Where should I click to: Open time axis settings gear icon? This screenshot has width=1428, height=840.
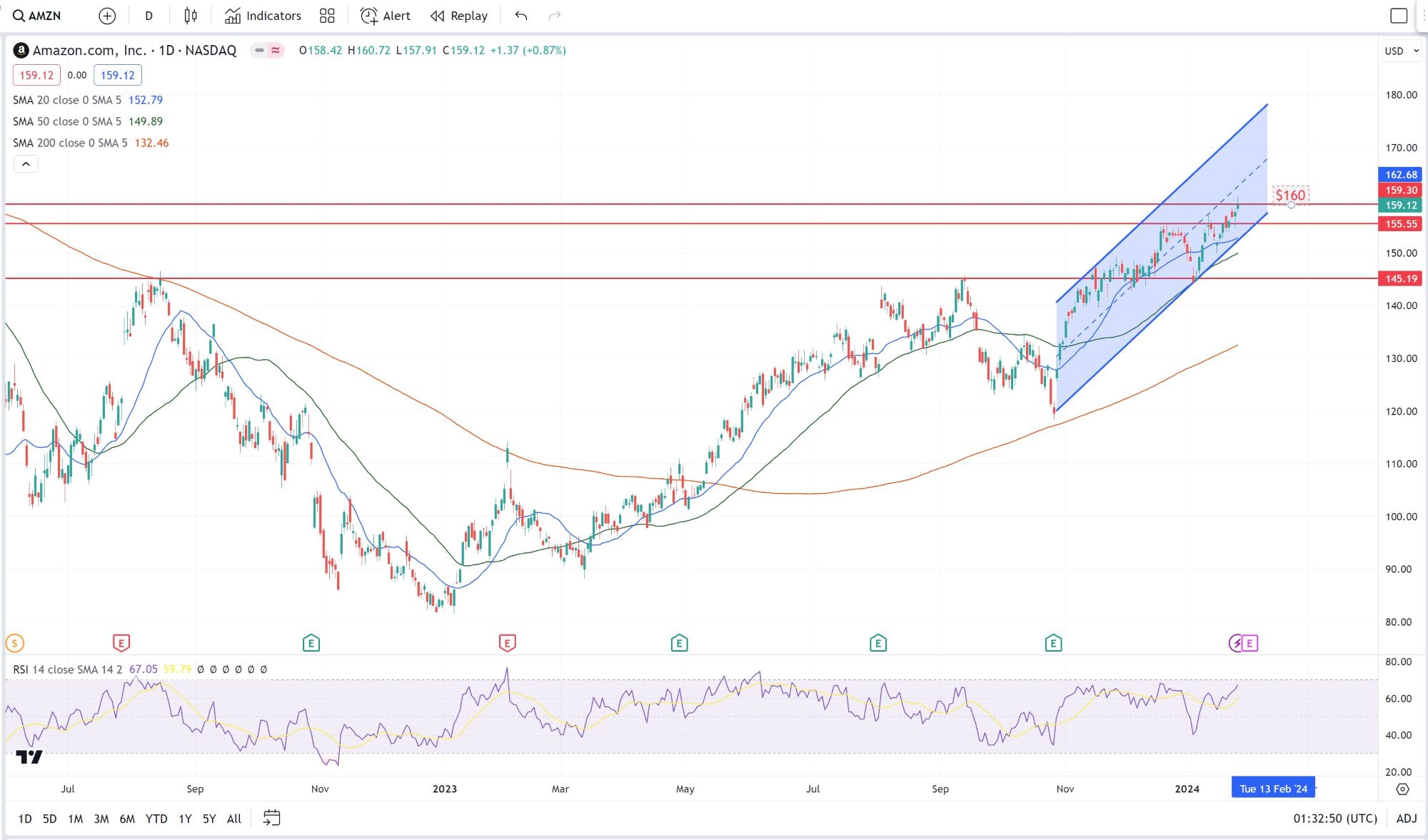coord(1402,789)
